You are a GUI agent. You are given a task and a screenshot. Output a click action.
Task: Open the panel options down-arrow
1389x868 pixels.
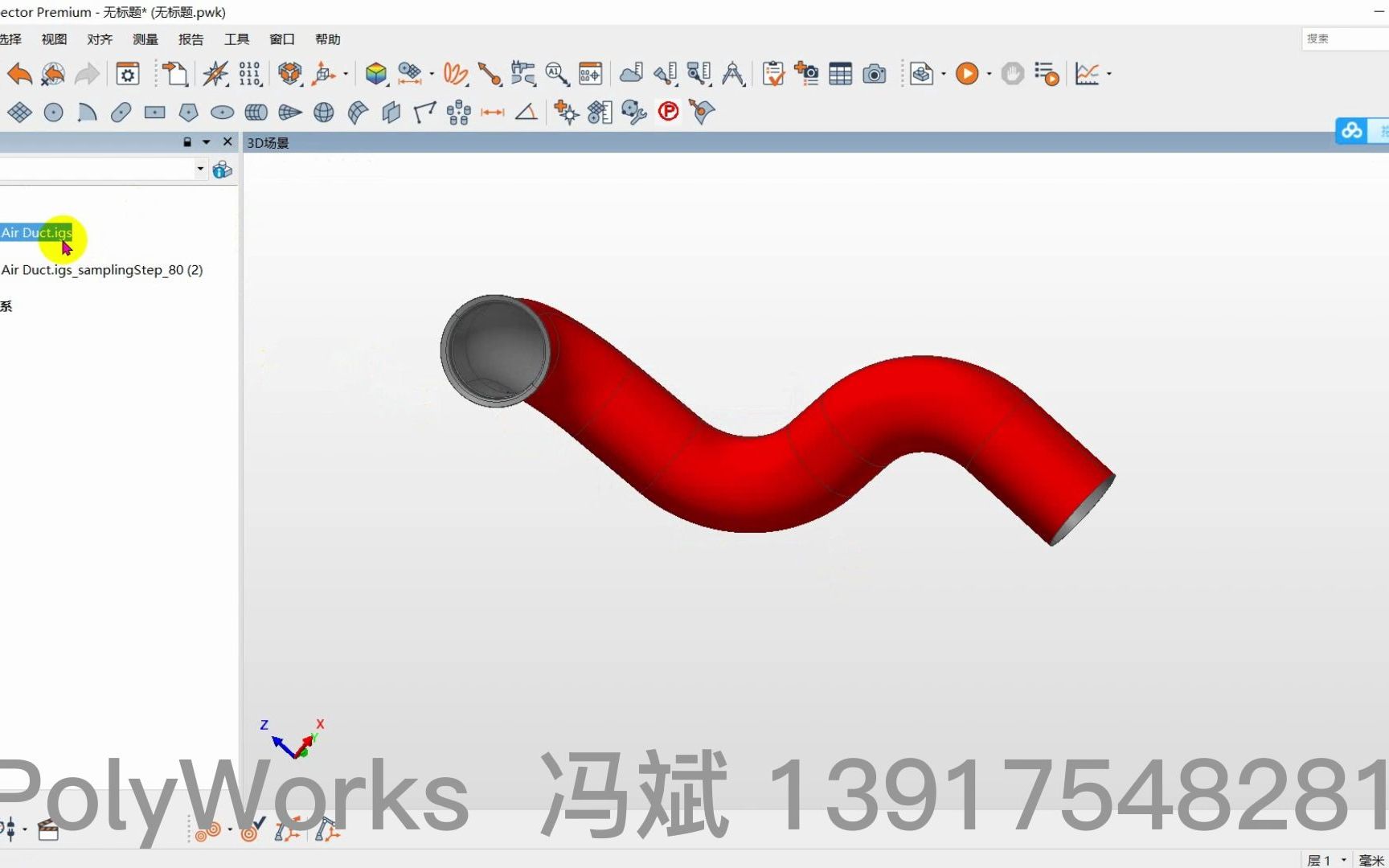pos(207,142)
